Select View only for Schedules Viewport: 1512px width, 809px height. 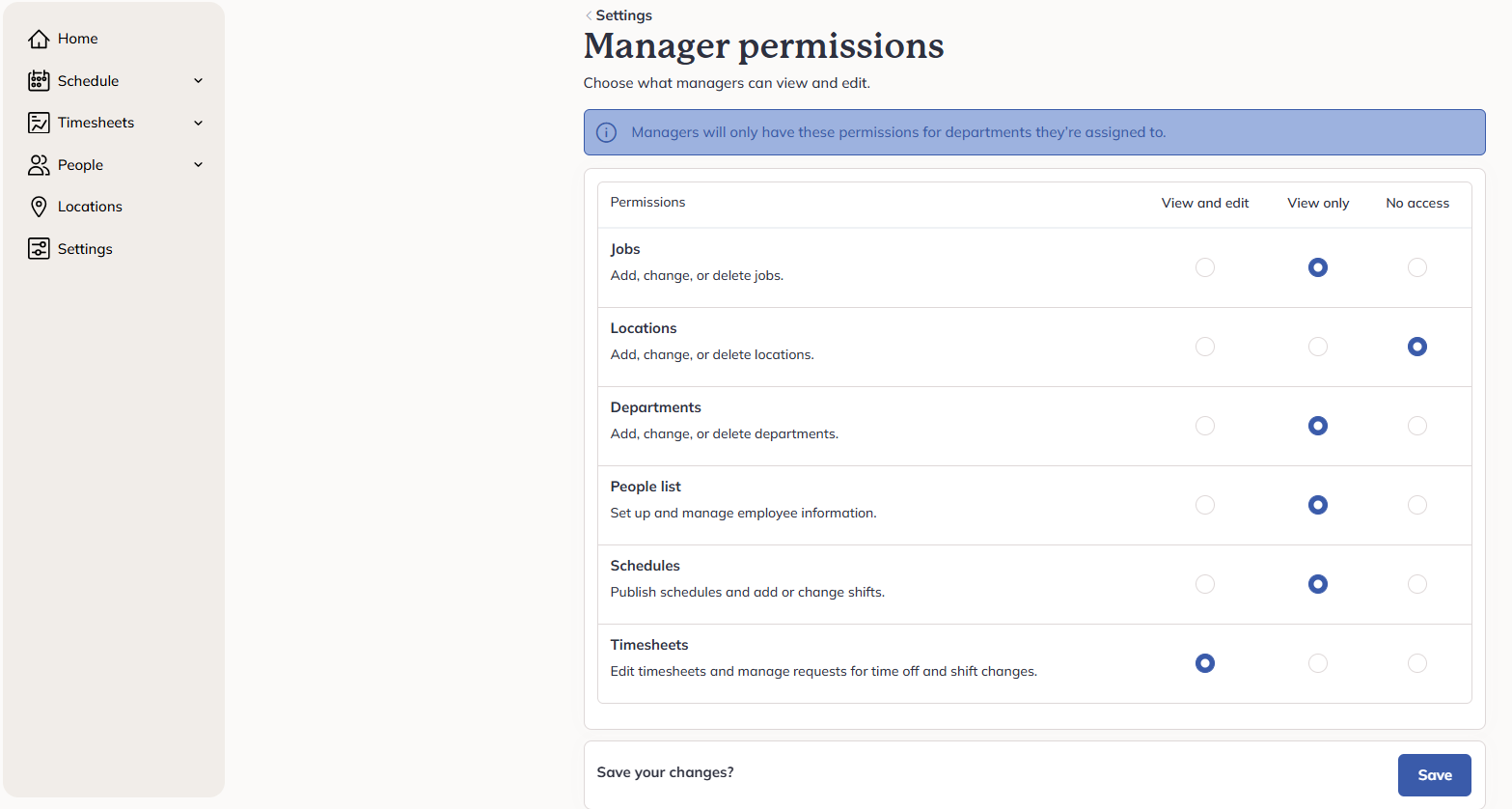coord(1318,584)
